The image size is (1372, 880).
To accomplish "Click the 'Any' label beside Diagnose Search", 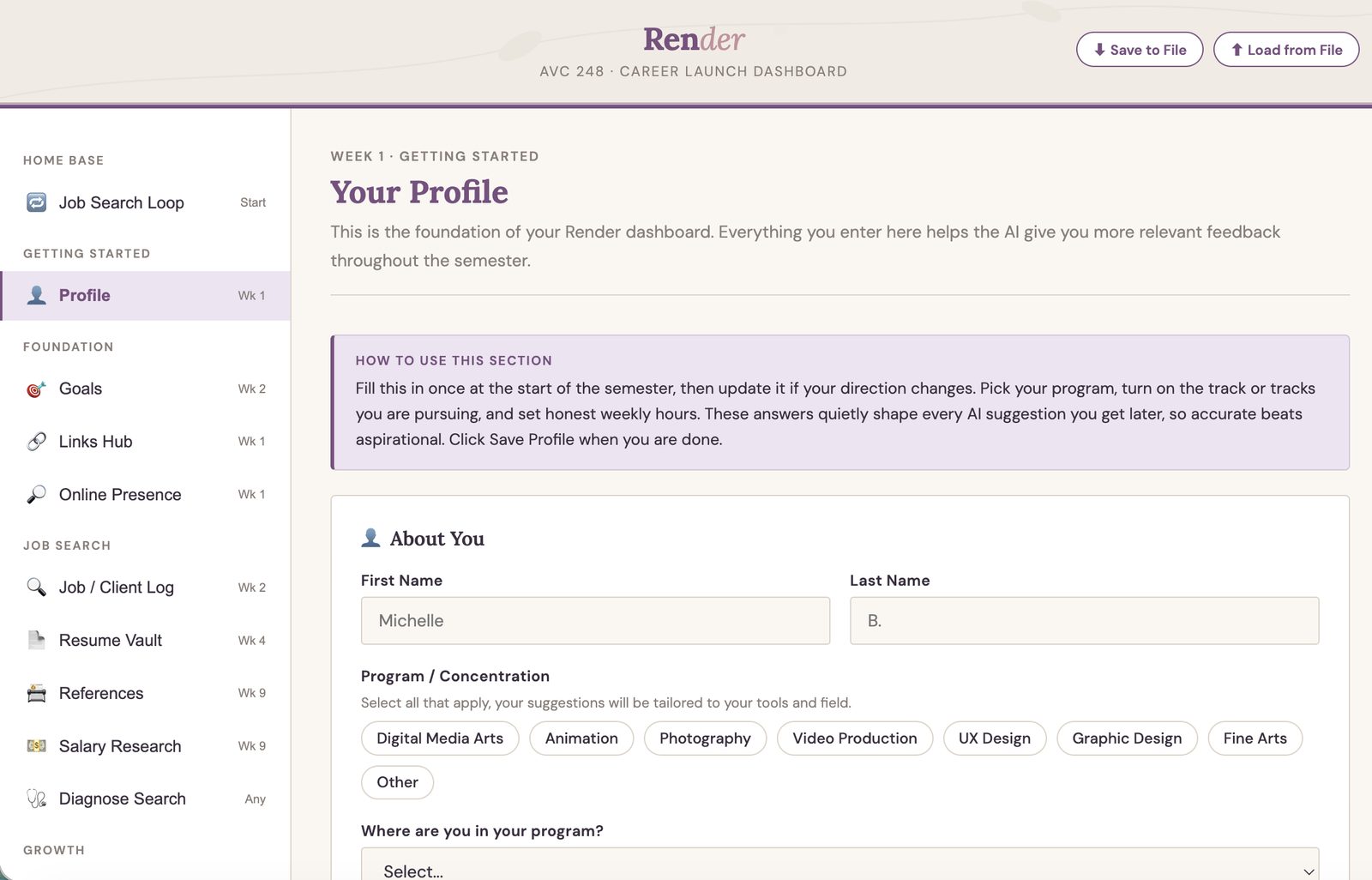I will (x=255, y=799).
